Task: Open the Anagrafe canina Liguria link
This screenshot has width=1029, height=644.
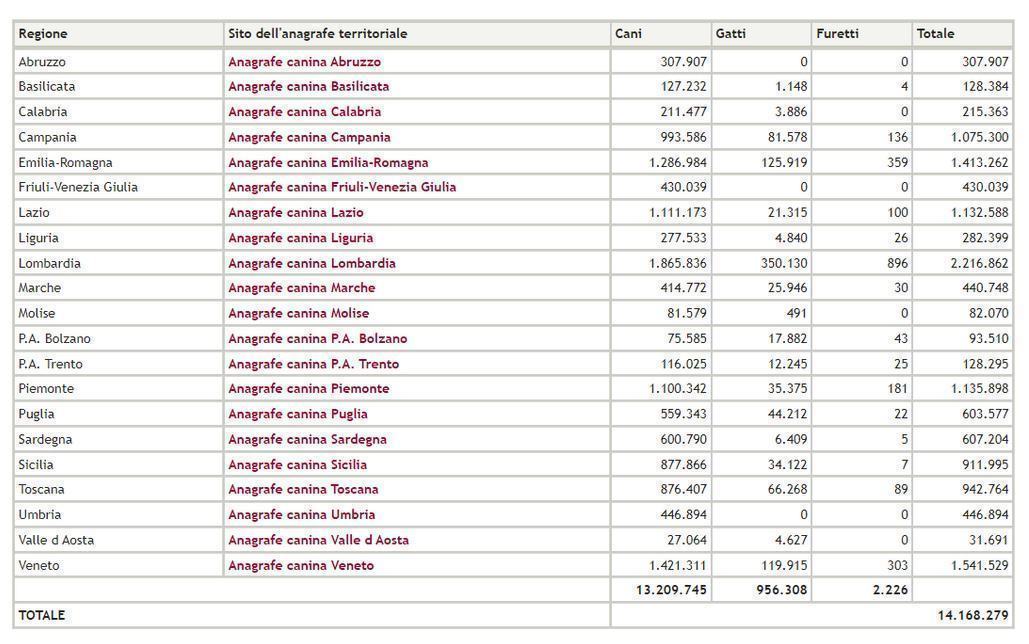Action: tap(300, 238)
